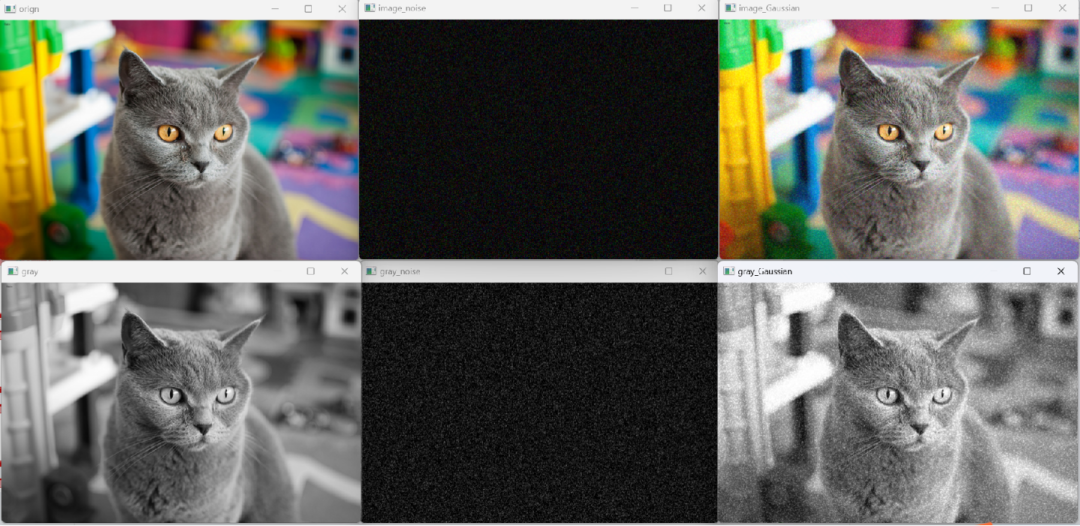Click the image_noise title text

click(x=402, y=8)
